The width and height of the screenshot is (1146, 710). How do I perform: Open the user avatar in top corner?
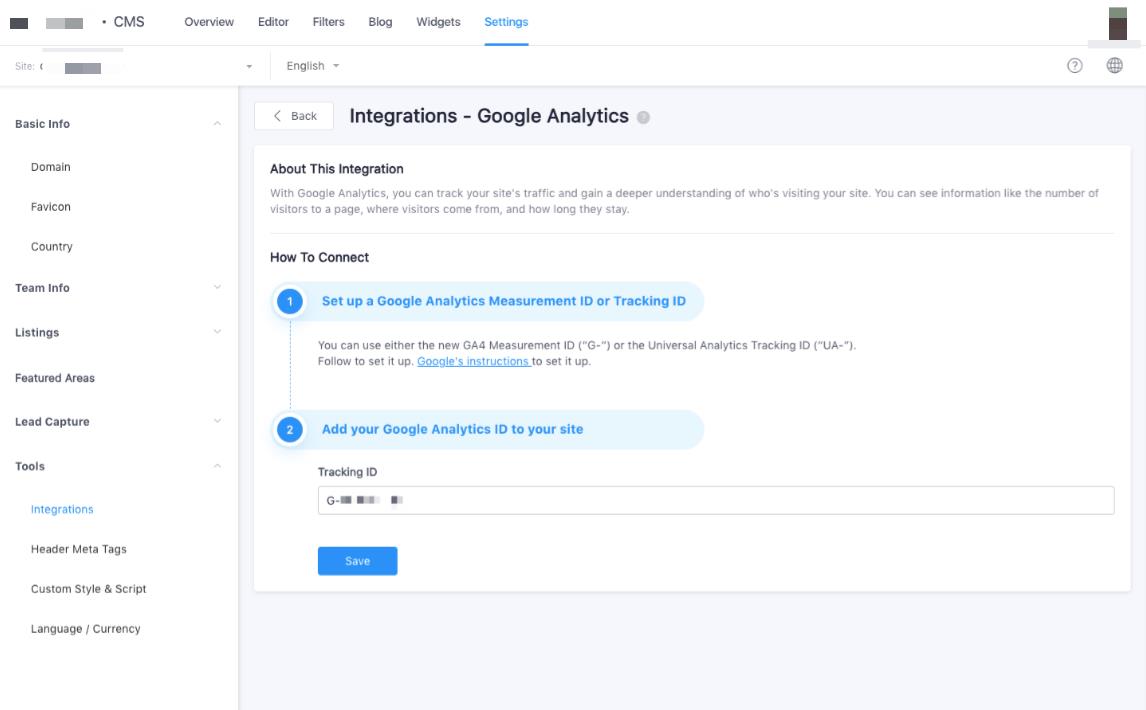click(1117, 23)
